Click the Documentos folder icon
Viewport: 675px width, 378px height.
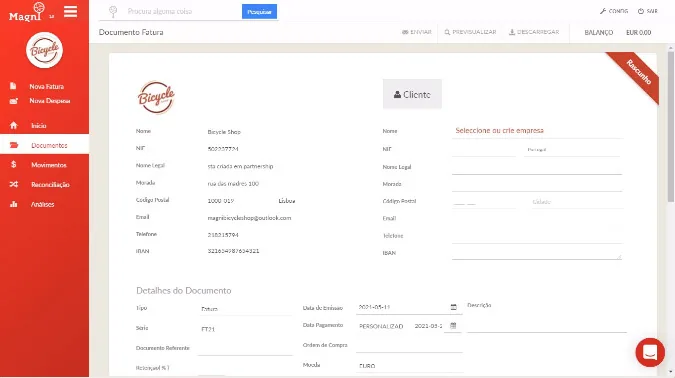pyautogui.click(x=14, y=145)
